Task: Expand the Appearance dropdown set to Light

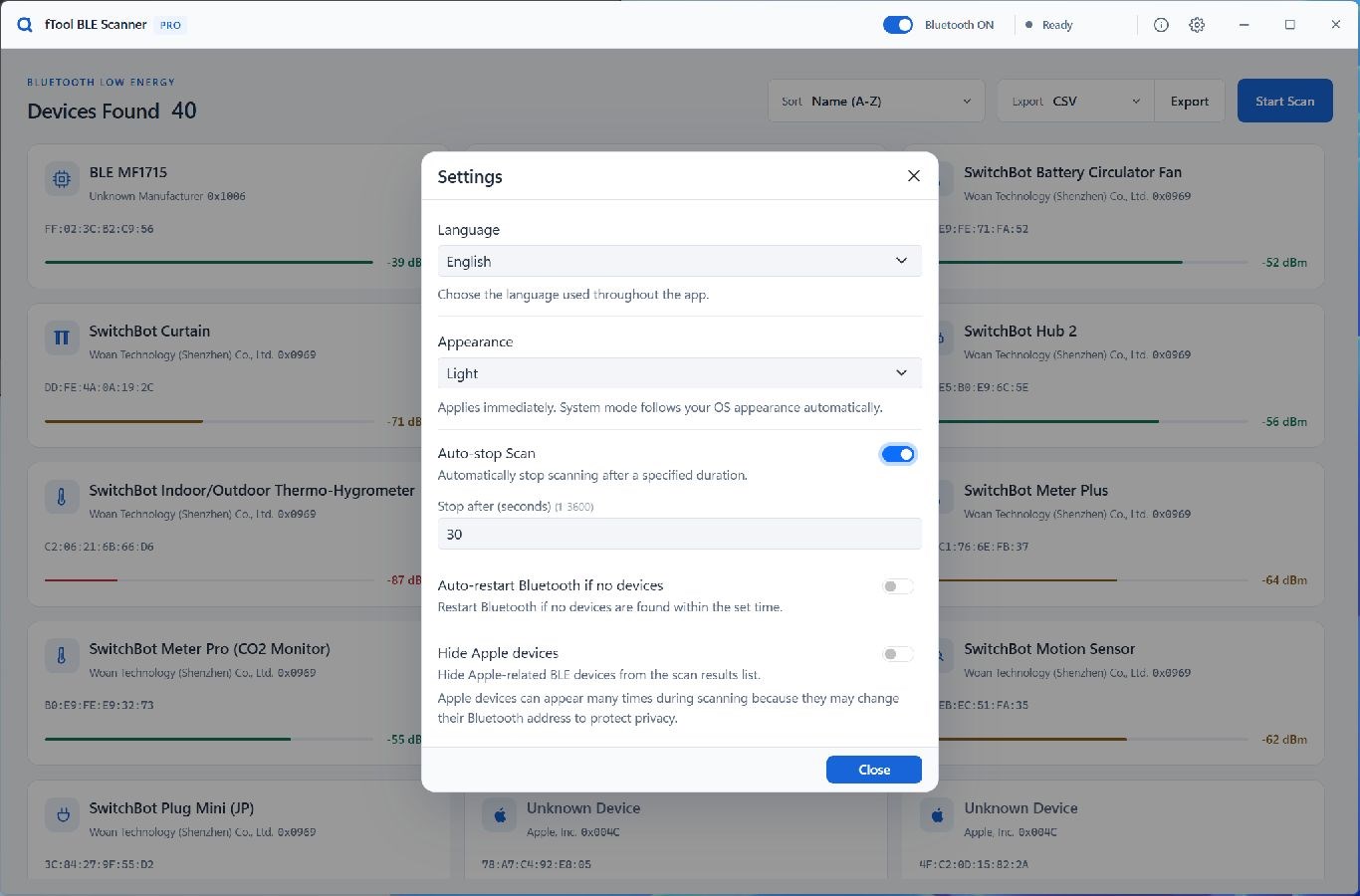Action: point(680,373)
